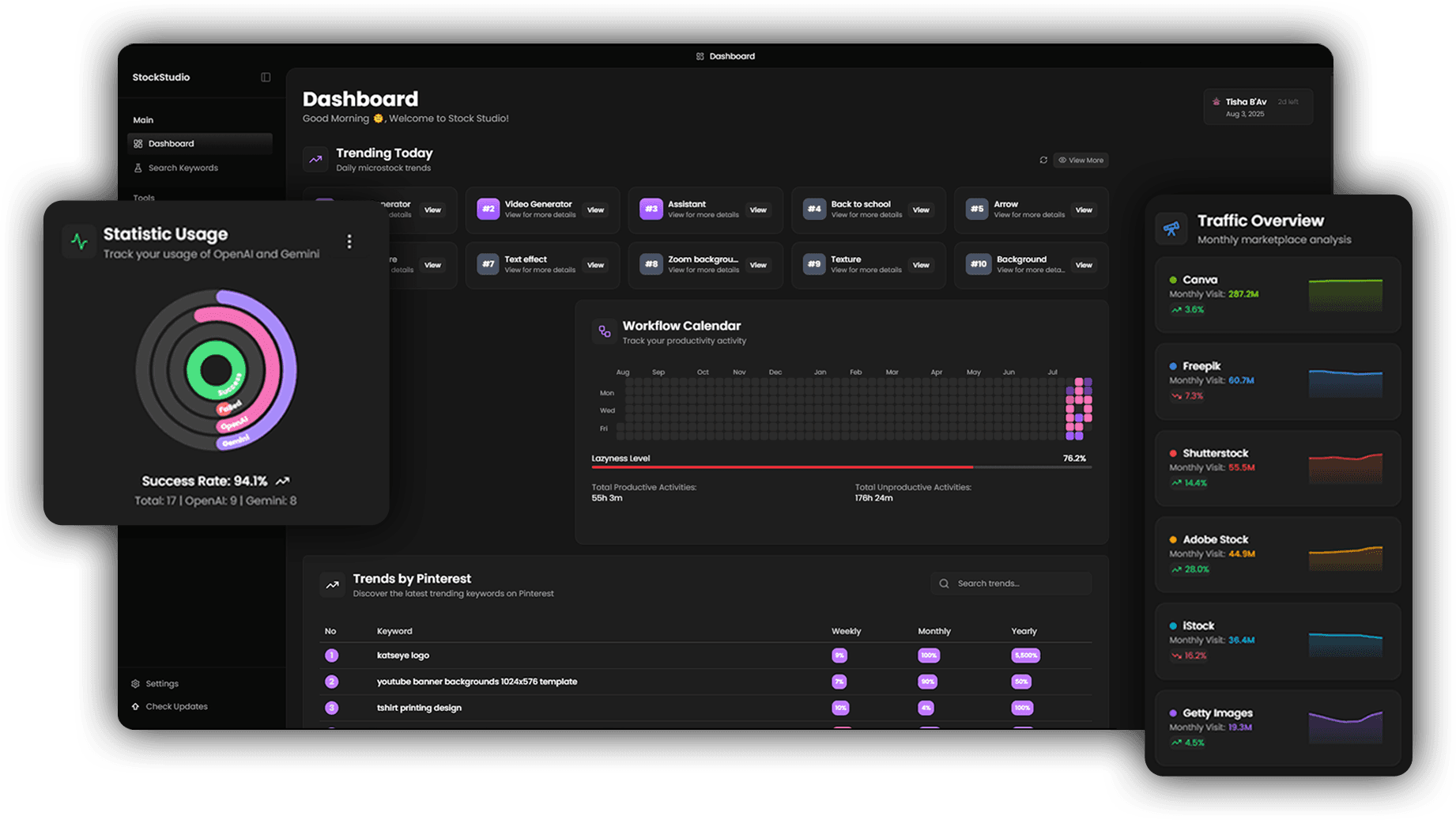Click the Trending Today arrow icon
The width and height of the screenshot is (1456, 820).
[315, 159]
